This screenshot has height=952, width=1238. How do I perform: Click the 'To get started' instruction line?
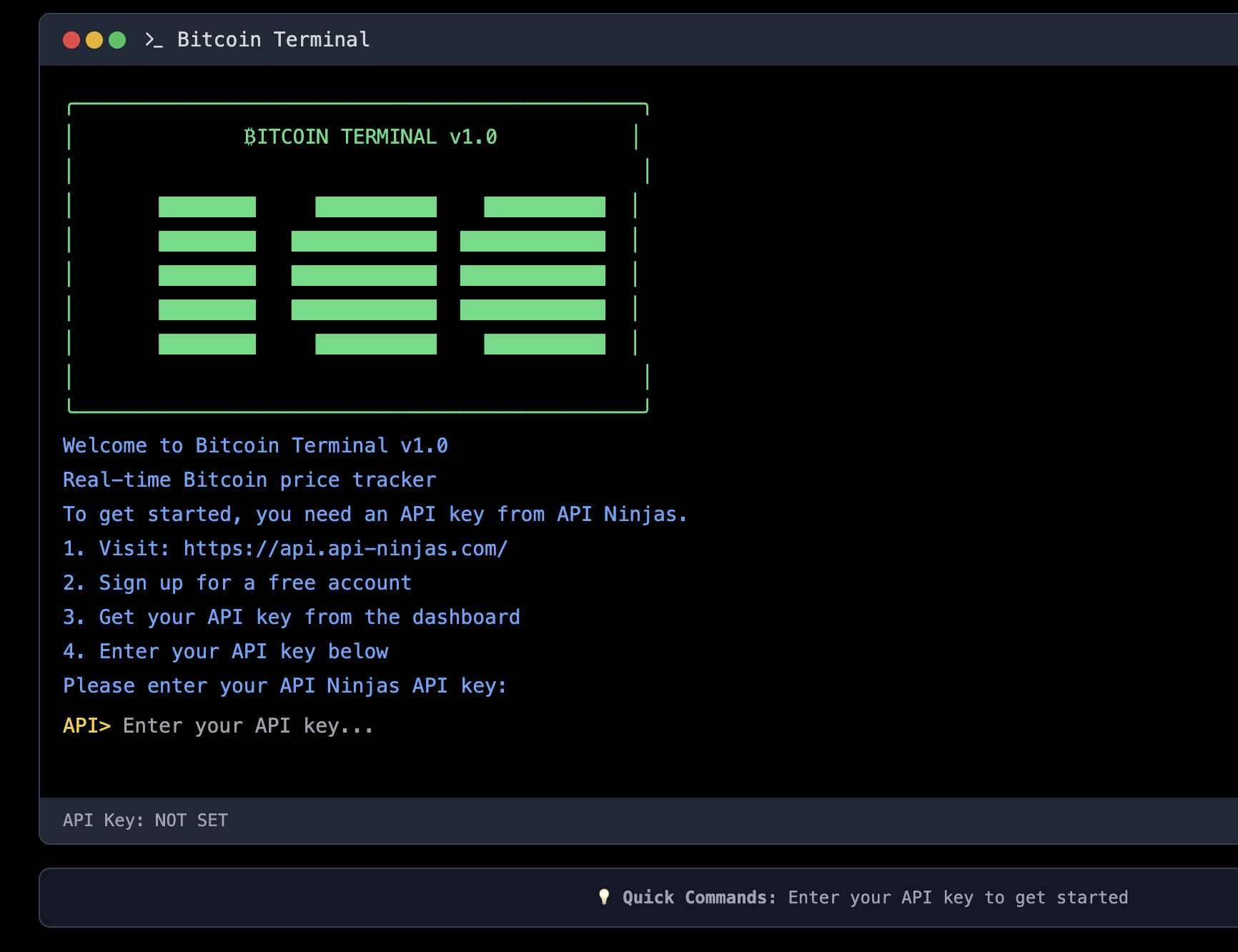[375, 514]
